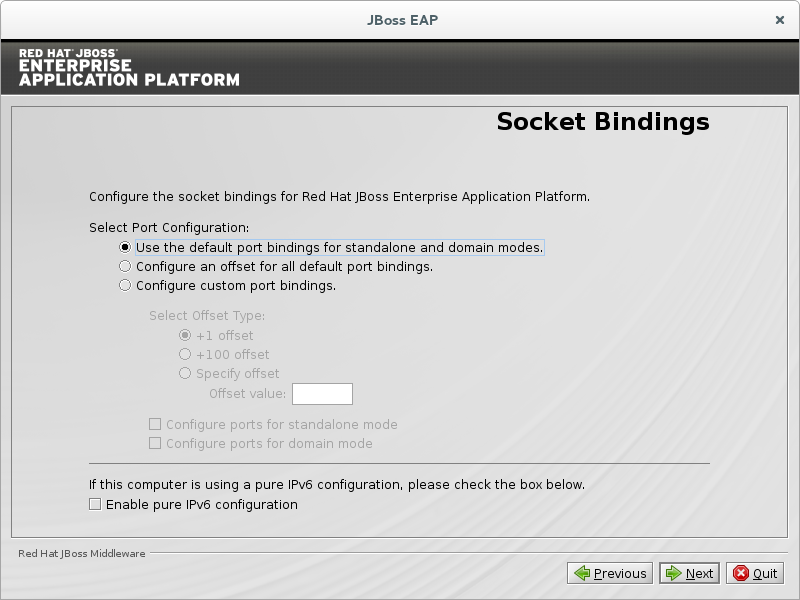The width and height of the screenshot is (800, 600).
Task: Click the Red Hat JBoss logo
Action: coord(129,66)
